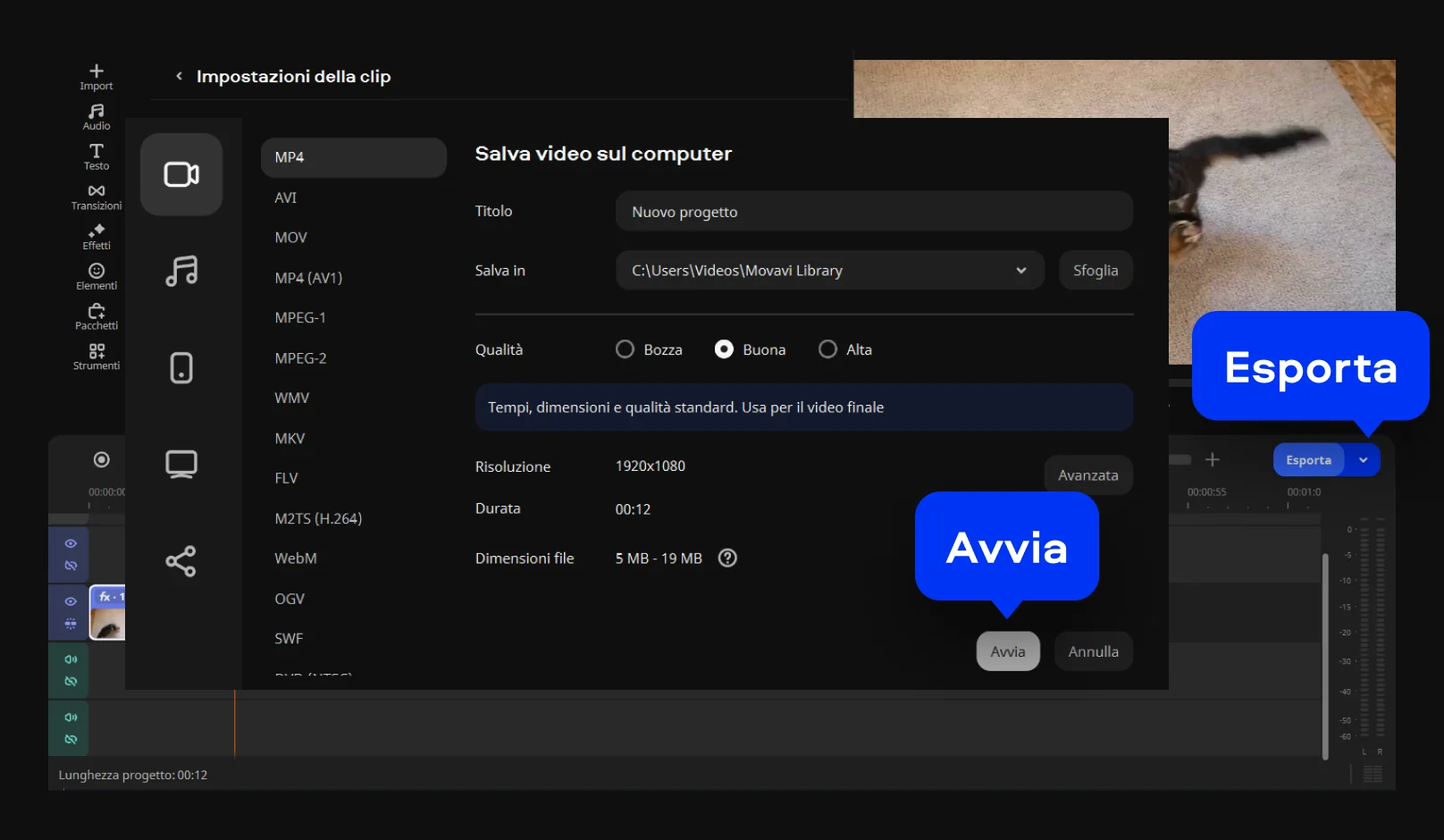Viewport: 1444px width, 840px height.
Task: Select the mobile device export icon
Action: (x=181, y=367)
